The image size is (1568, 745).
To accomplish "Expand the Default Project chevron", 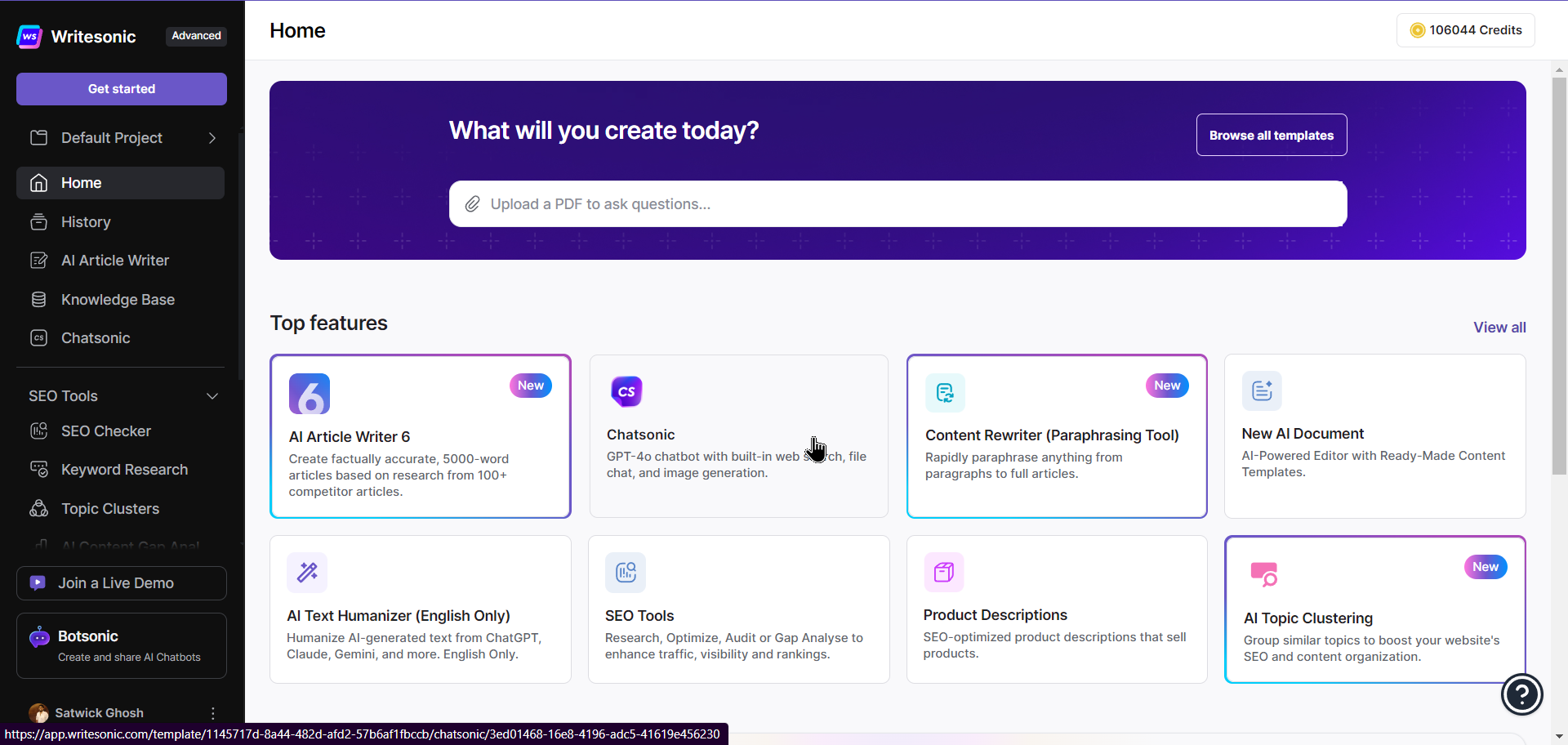I will coord(212,137).
